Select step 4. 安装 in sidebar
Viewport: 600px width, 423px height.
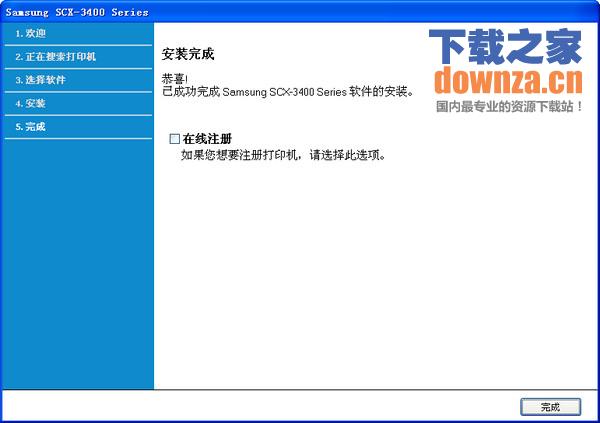click(78, 104)
